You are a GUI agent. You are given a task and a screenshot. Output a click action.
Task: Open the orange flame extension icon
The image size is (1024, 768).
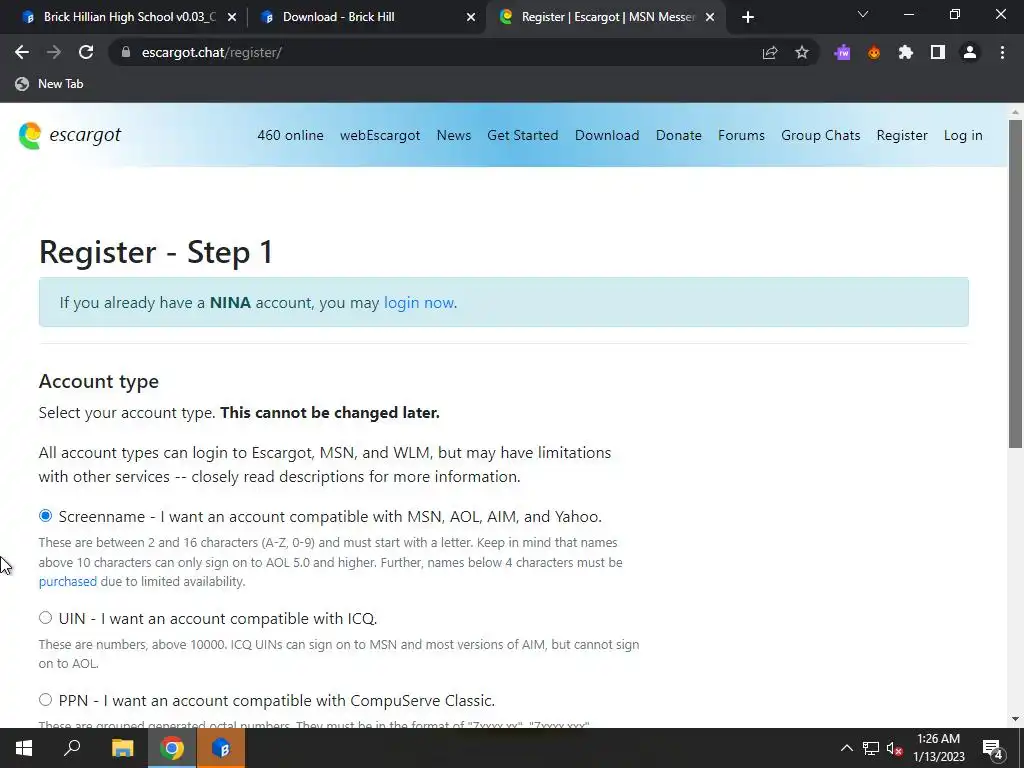[874, 53]
